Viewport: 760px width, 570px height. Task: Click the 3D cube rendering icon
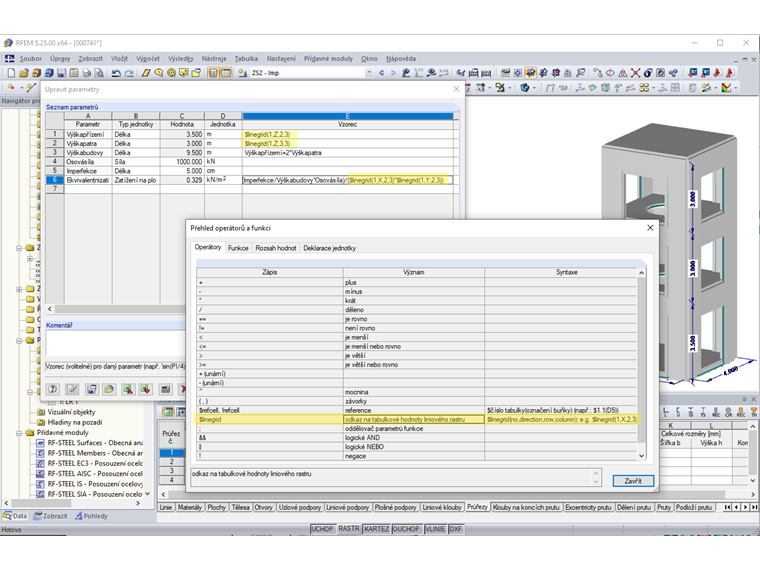pos(524,88)
